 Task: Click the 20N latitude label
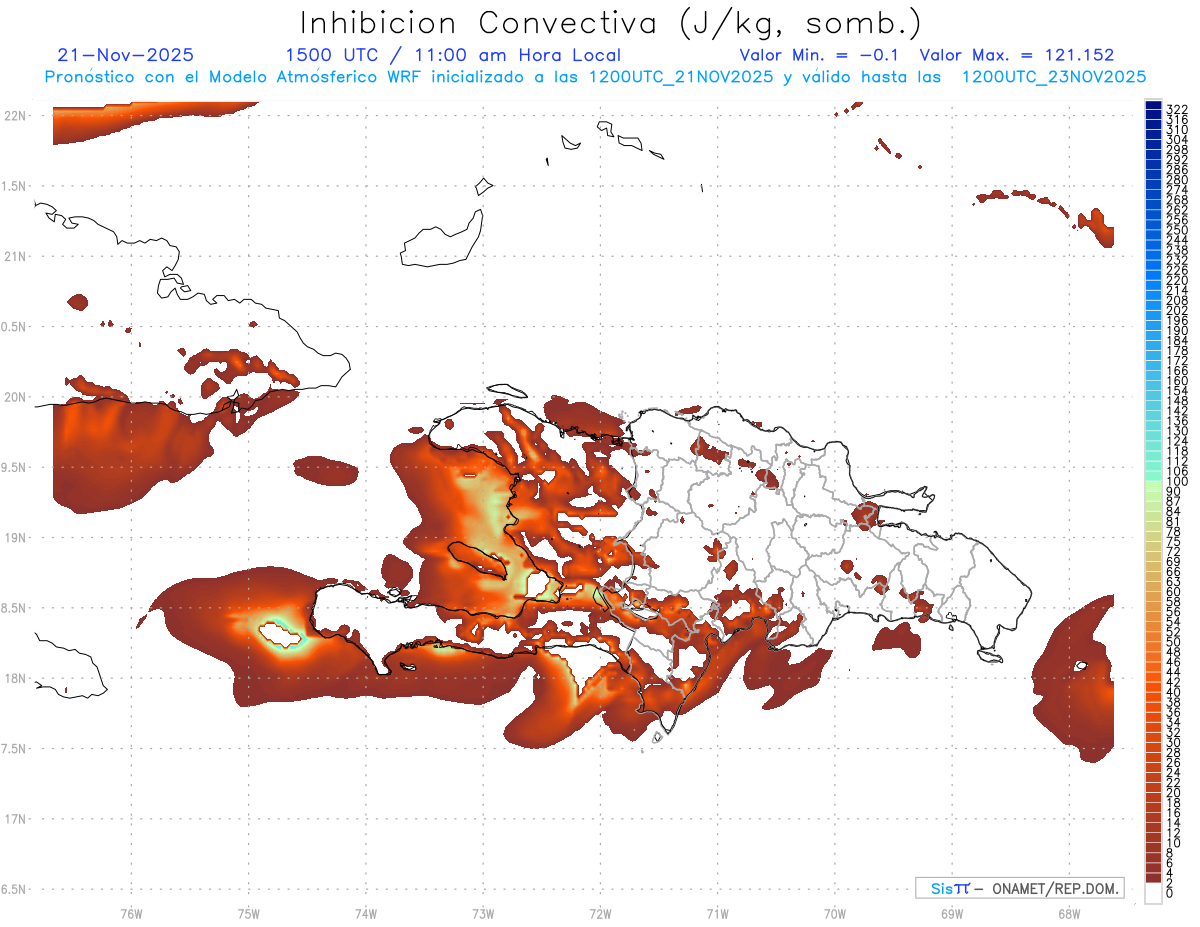(x=15, y=397)
